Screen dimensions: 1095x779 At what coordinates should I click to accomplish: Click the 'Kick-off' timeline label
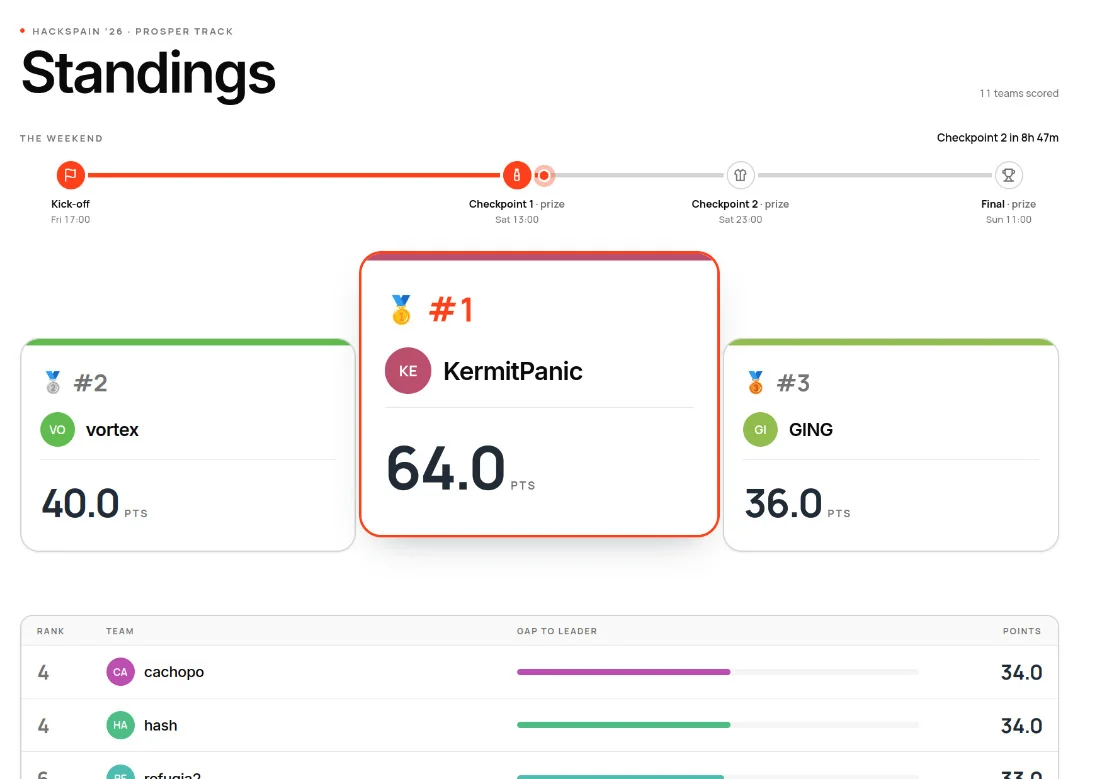[71, 204]
